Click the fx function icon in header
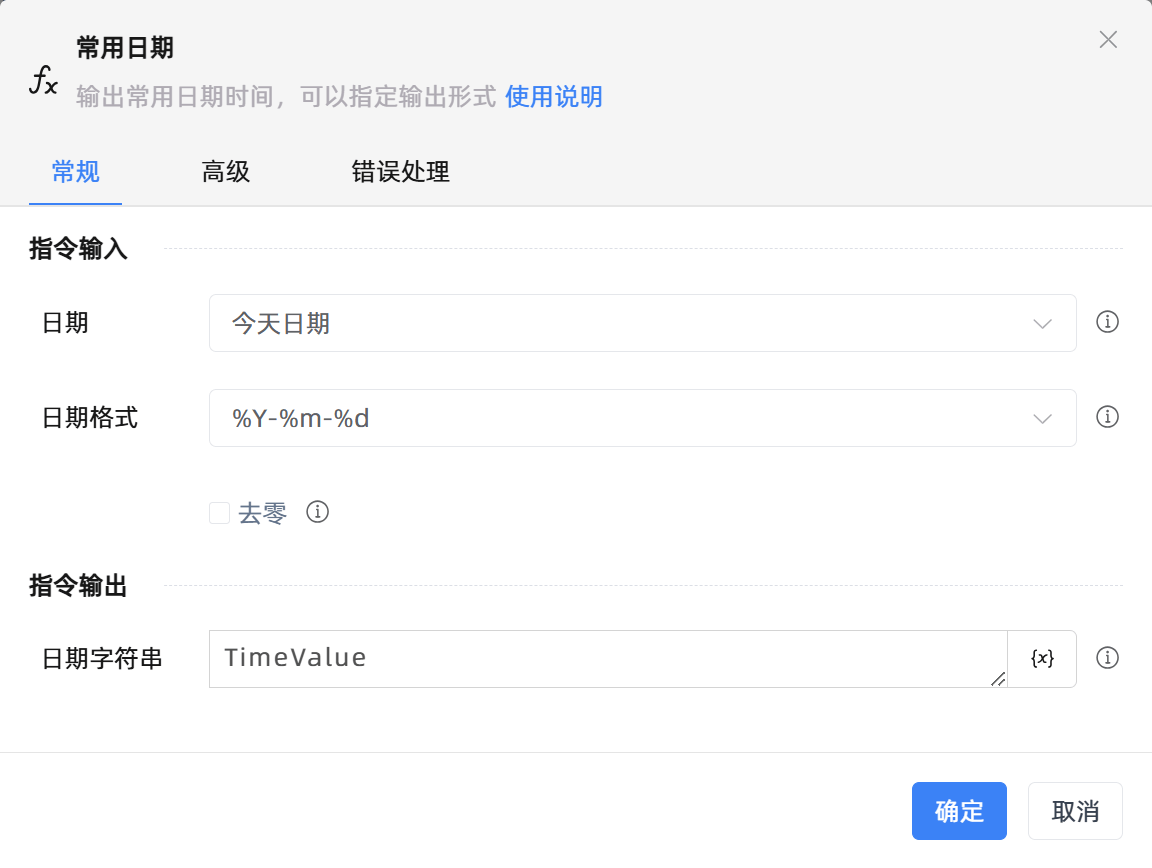Image resolution: width=1152 pixels, height=868 pixels. coord(42,81)
